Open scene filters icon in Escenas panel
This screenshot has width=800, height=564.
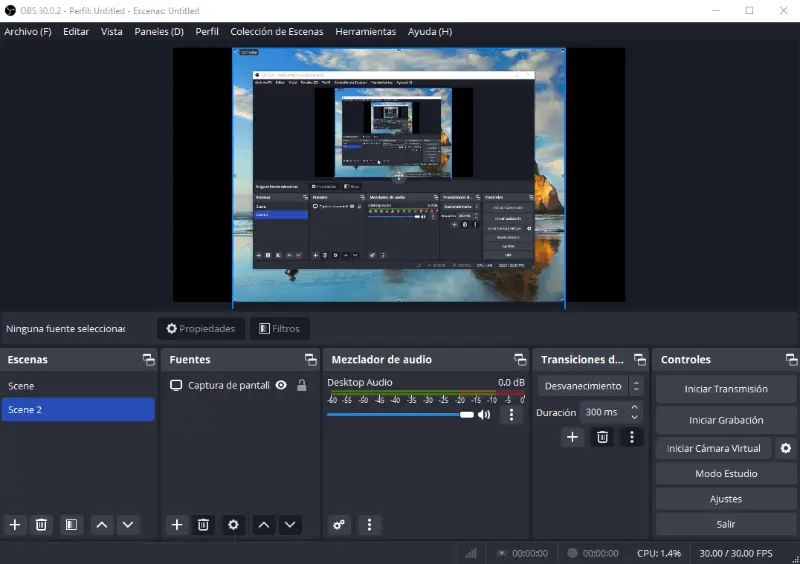coord(71,525)
